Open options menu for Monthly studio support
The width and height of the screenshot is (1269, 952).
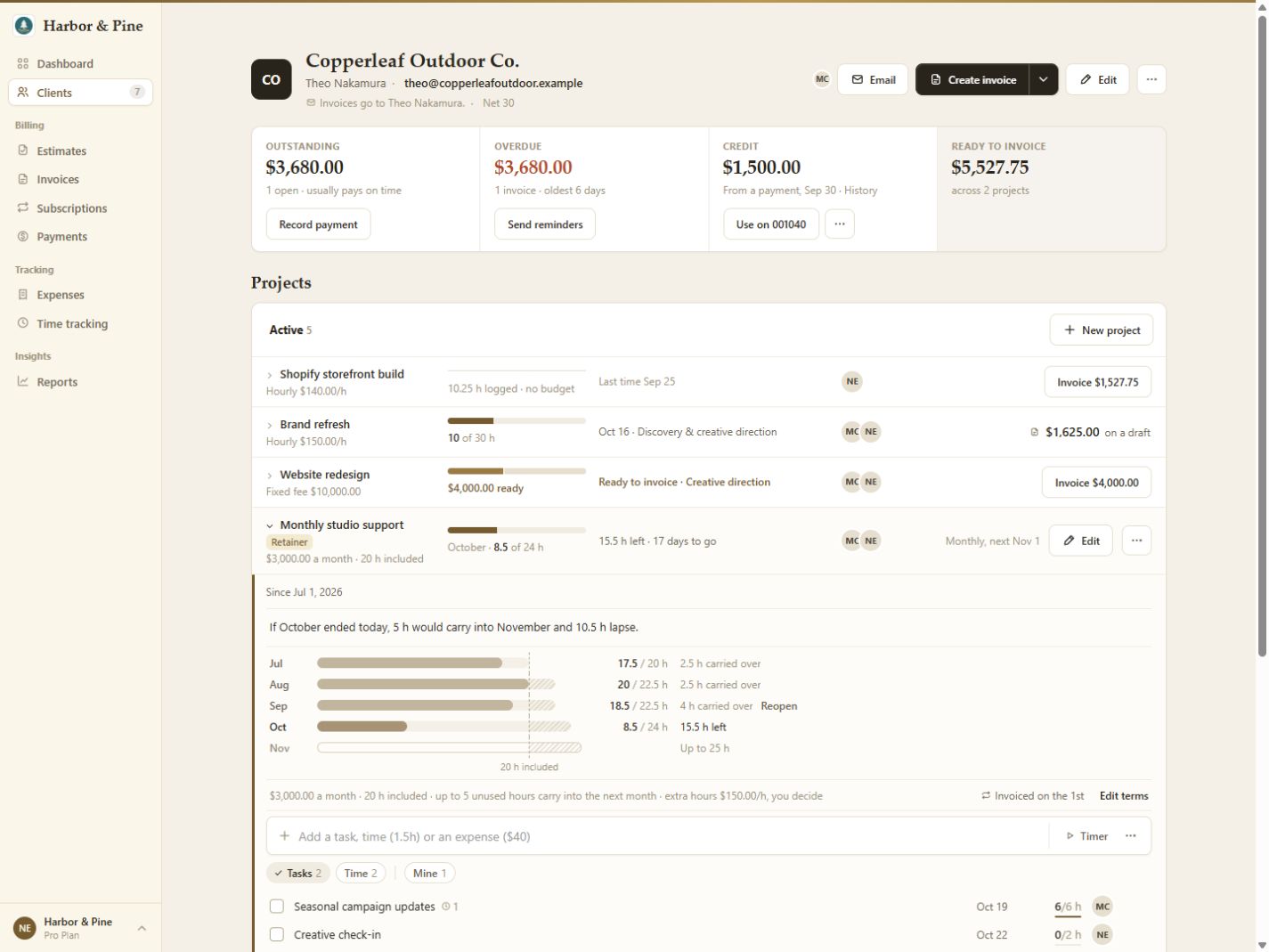tap(1136, 541)
